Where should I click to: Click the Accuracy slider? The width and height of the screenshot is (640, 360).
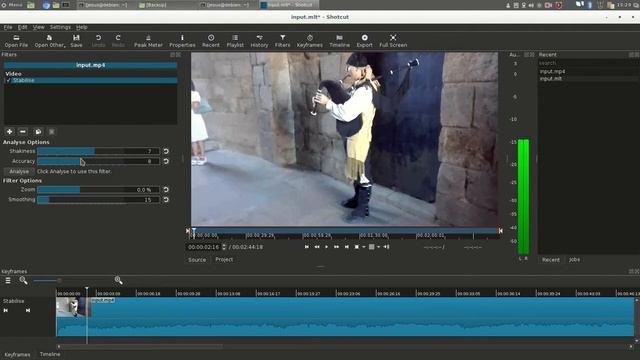click(x=98, y=161)
